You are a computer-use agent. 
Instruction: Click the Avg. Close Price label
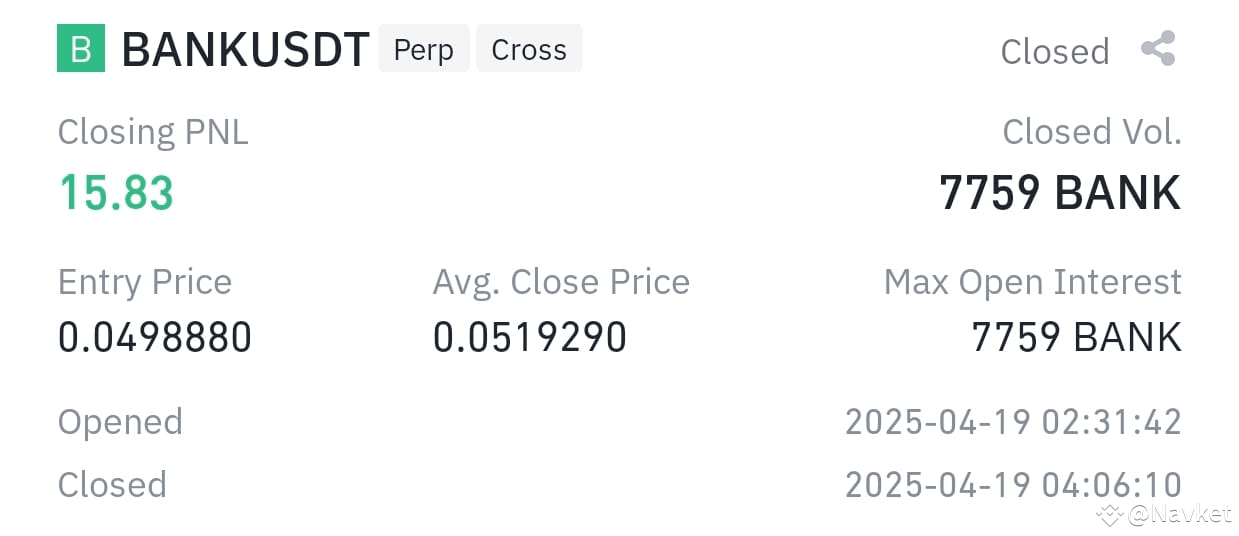561,282
